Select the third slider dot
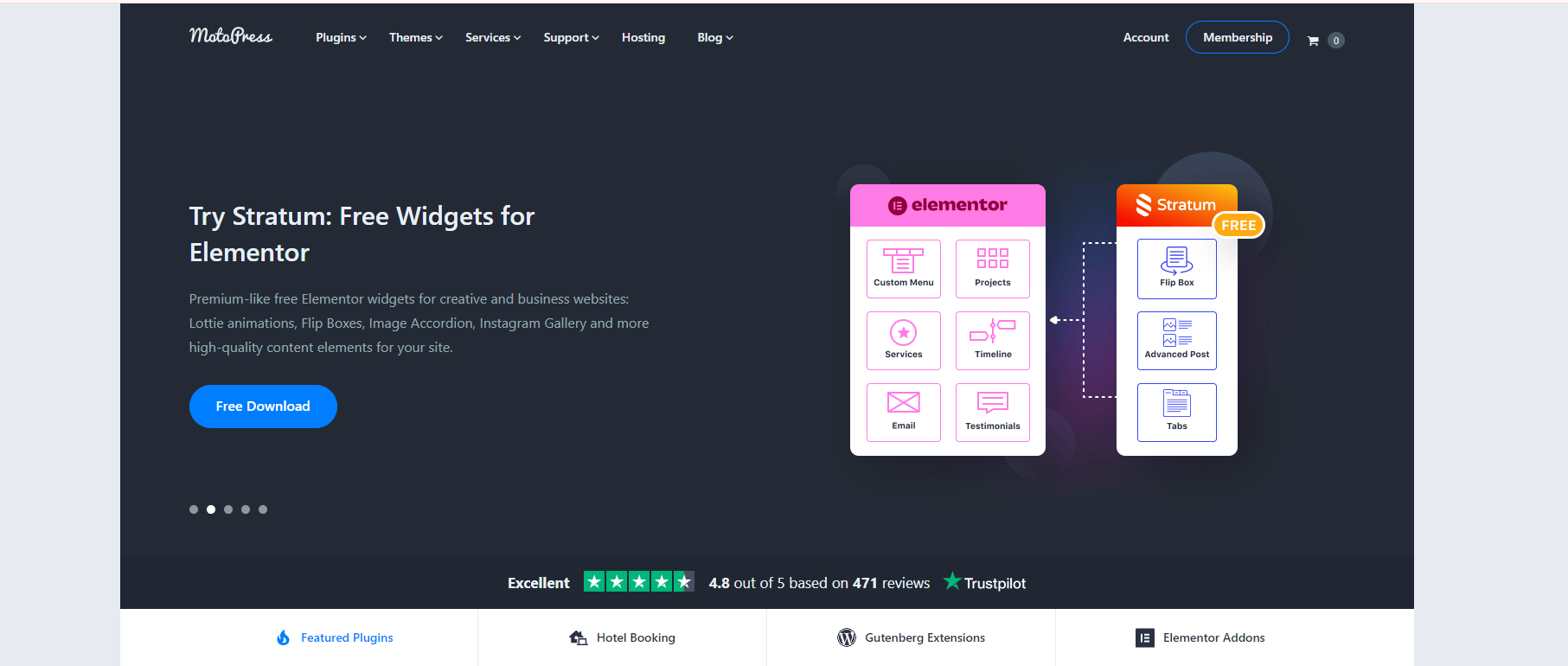Screen dimensions: 1568x666 tap(228, 509)
